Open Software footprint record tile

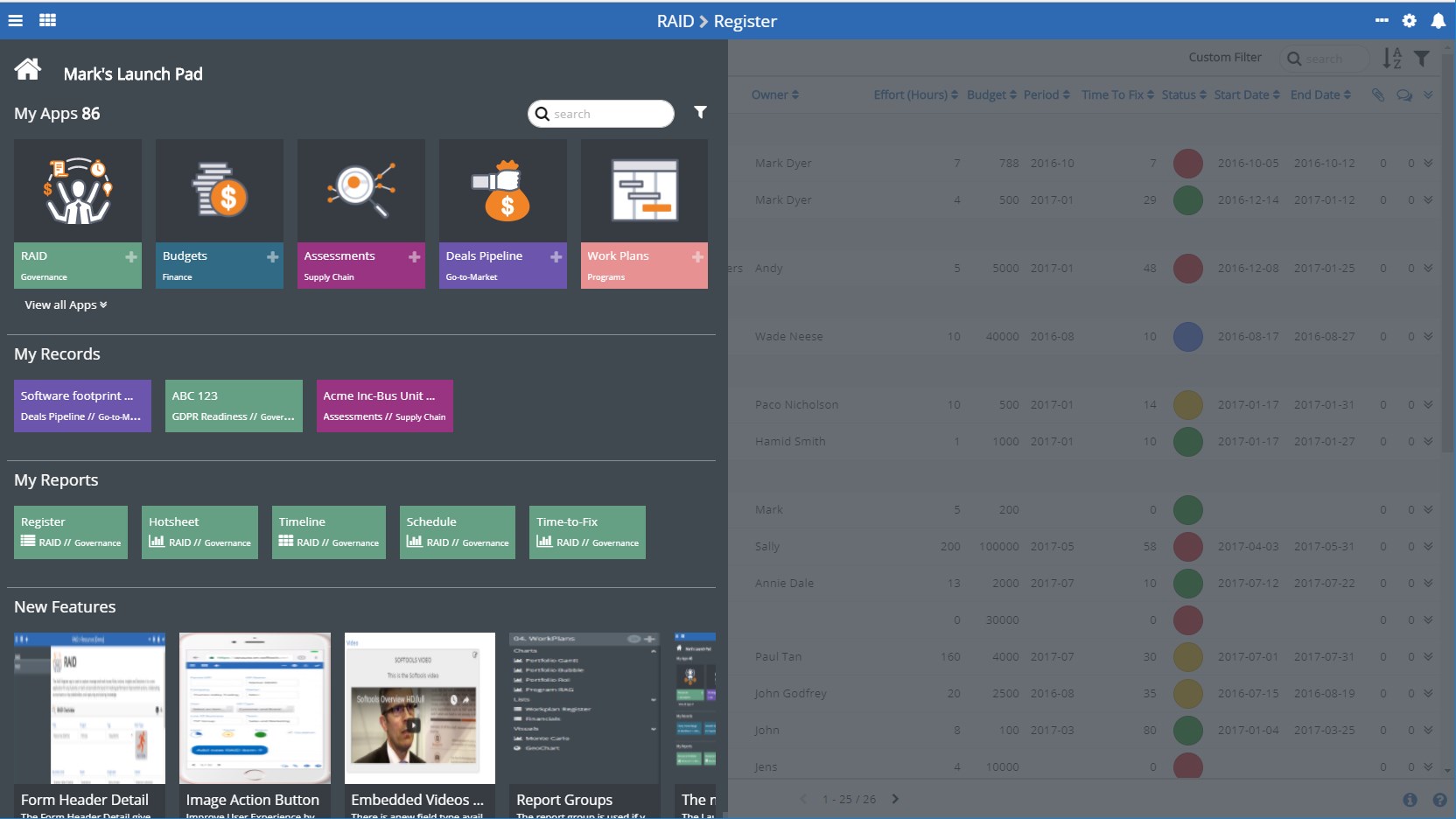[82, 406]
